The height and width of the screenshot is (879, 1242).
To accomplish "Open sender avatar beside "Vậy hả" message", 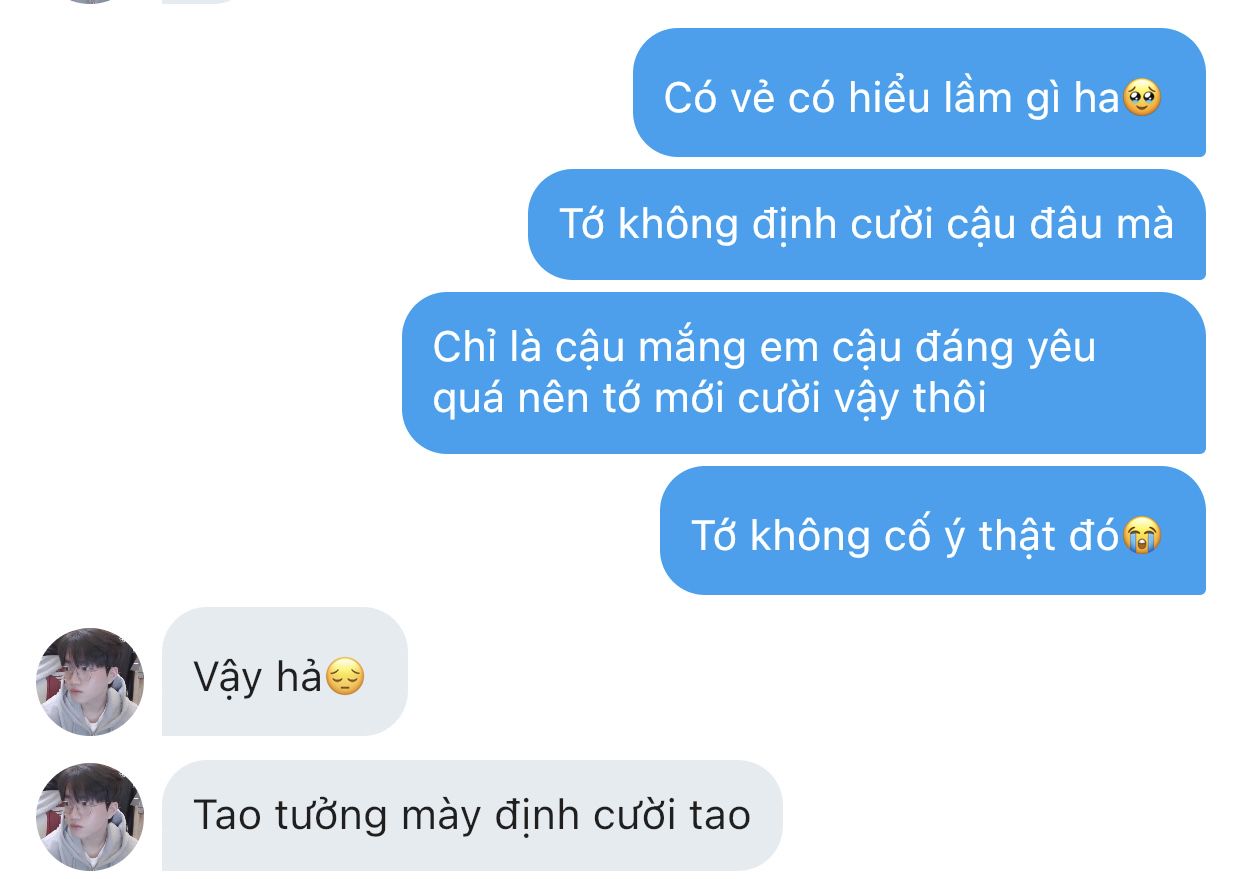I will coord(90,682).
